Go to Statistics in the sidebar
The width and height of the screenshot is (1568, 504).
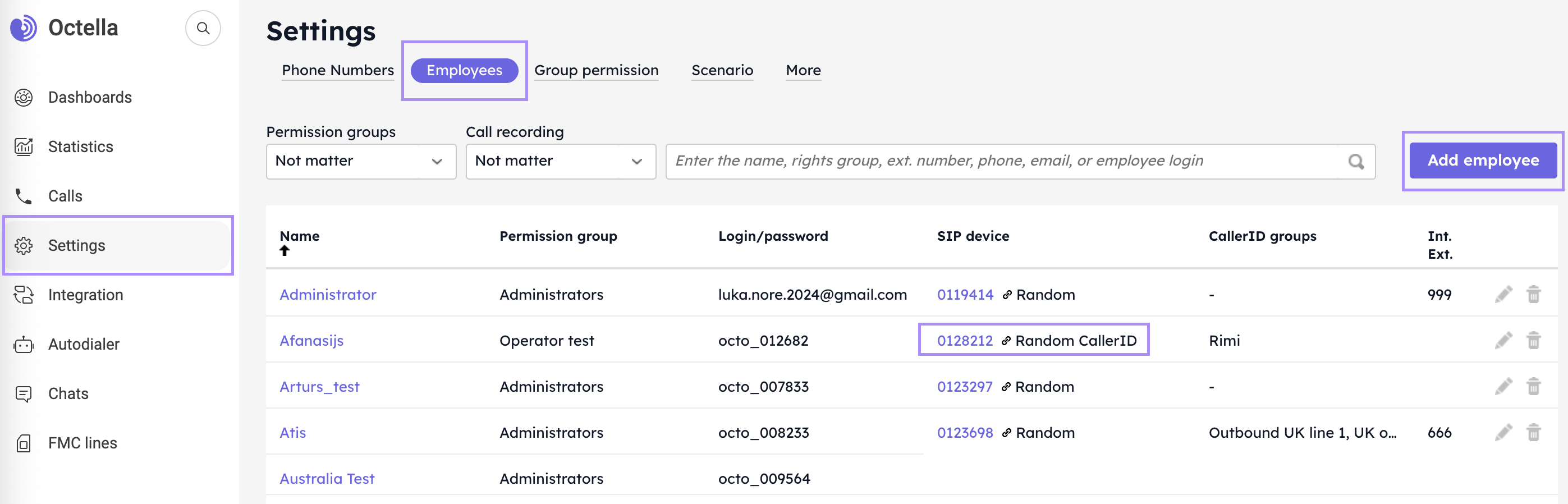(80, 146)
